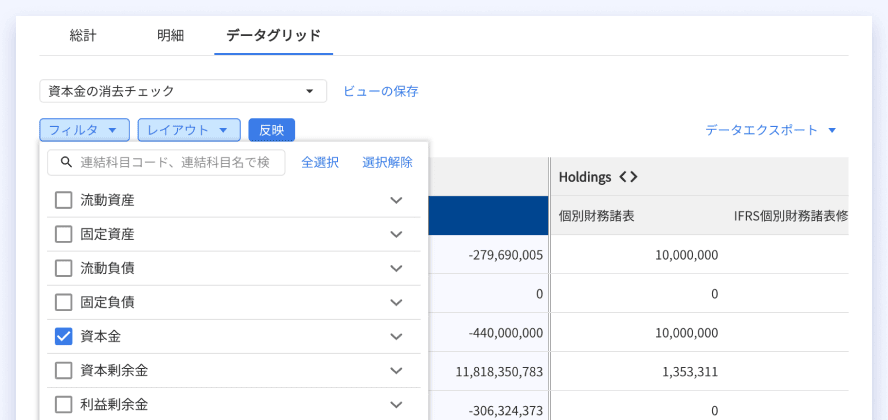Expand the 利益剰余金 row chevron
Viewport: 888px width, 420px height.
coord(396,405)
